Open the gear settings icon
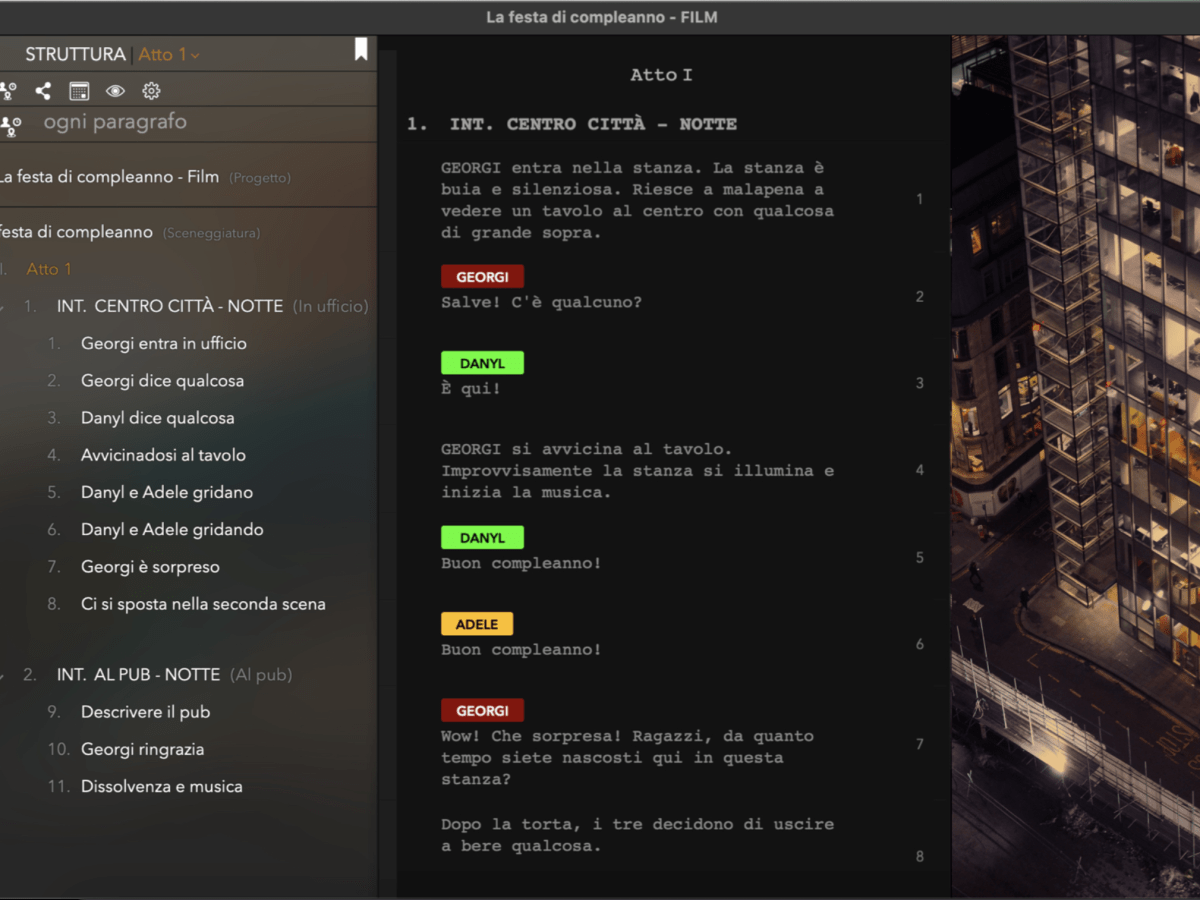This screenshot has height=900, width=1200. click(x=151, y=91)
